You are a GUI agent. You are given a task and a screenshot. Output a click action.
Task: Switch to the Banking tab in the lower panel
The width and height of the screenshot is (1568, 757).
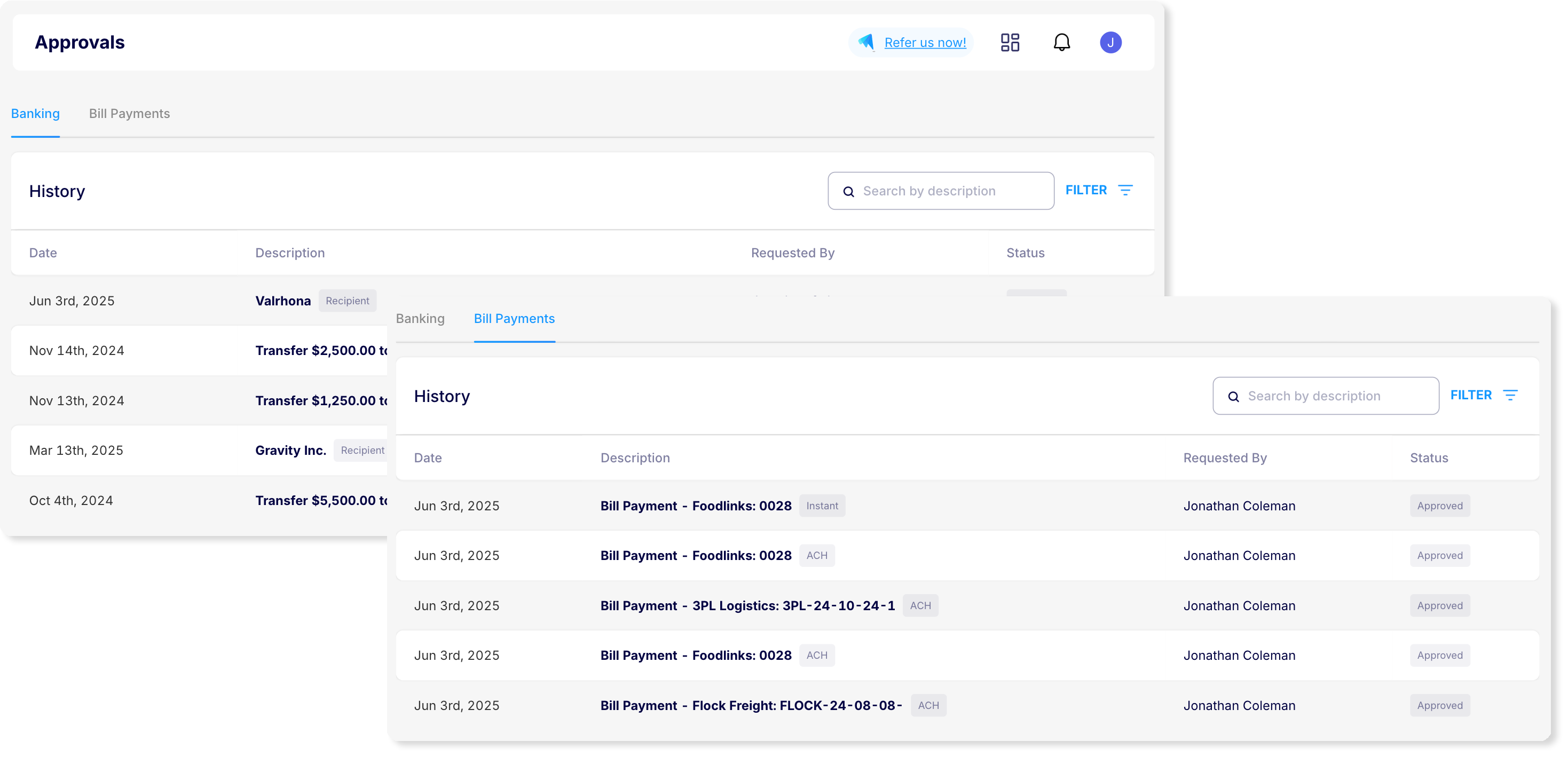pos(420,319)
